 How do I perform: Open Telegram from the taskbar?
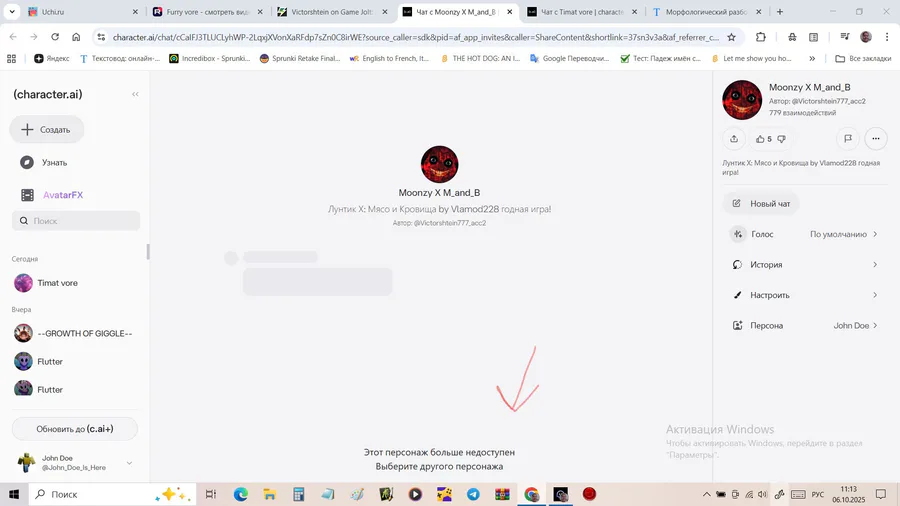pos(473,494)
